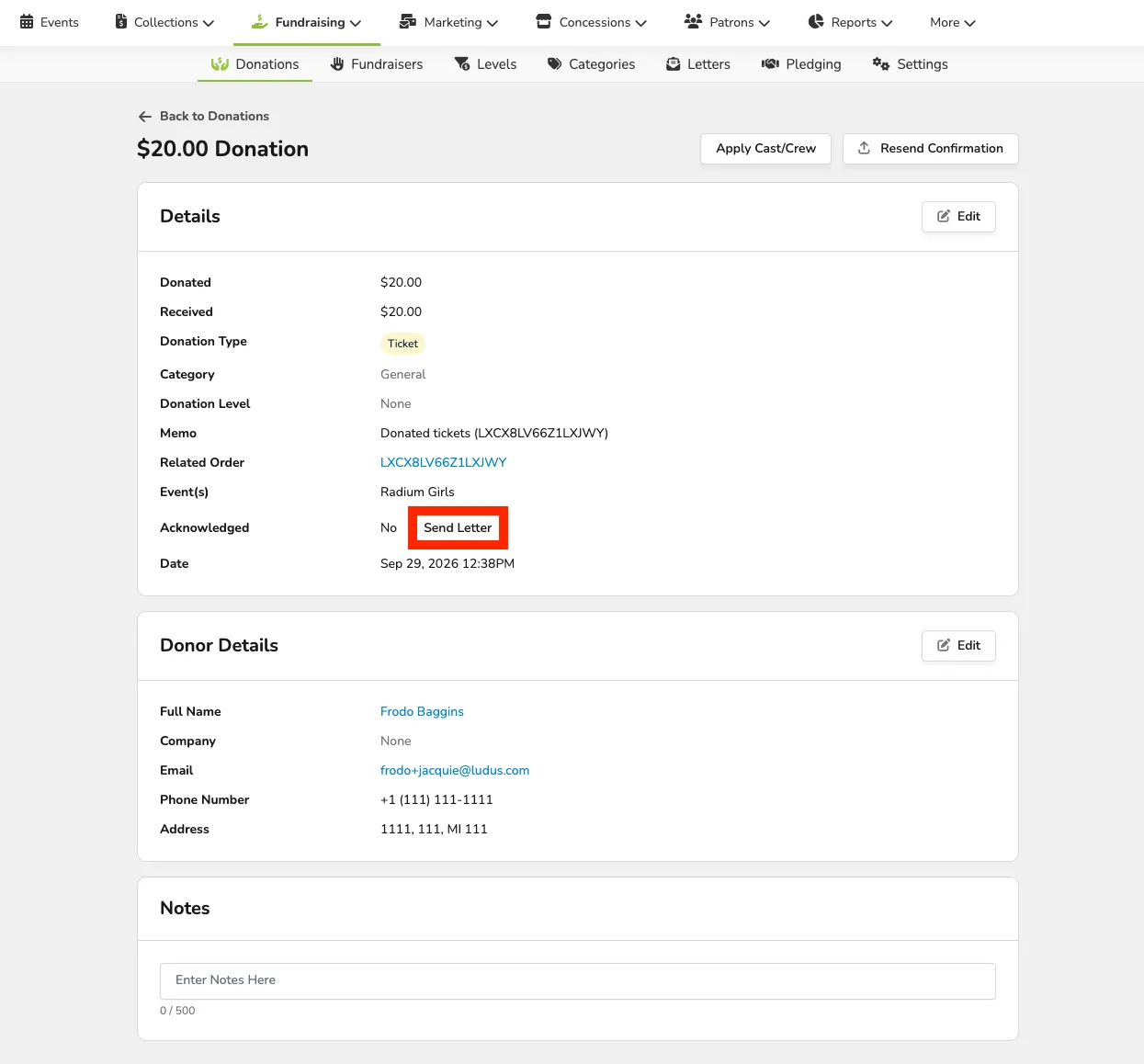Click the Resend Confirmation button

(x=931, y=149)
